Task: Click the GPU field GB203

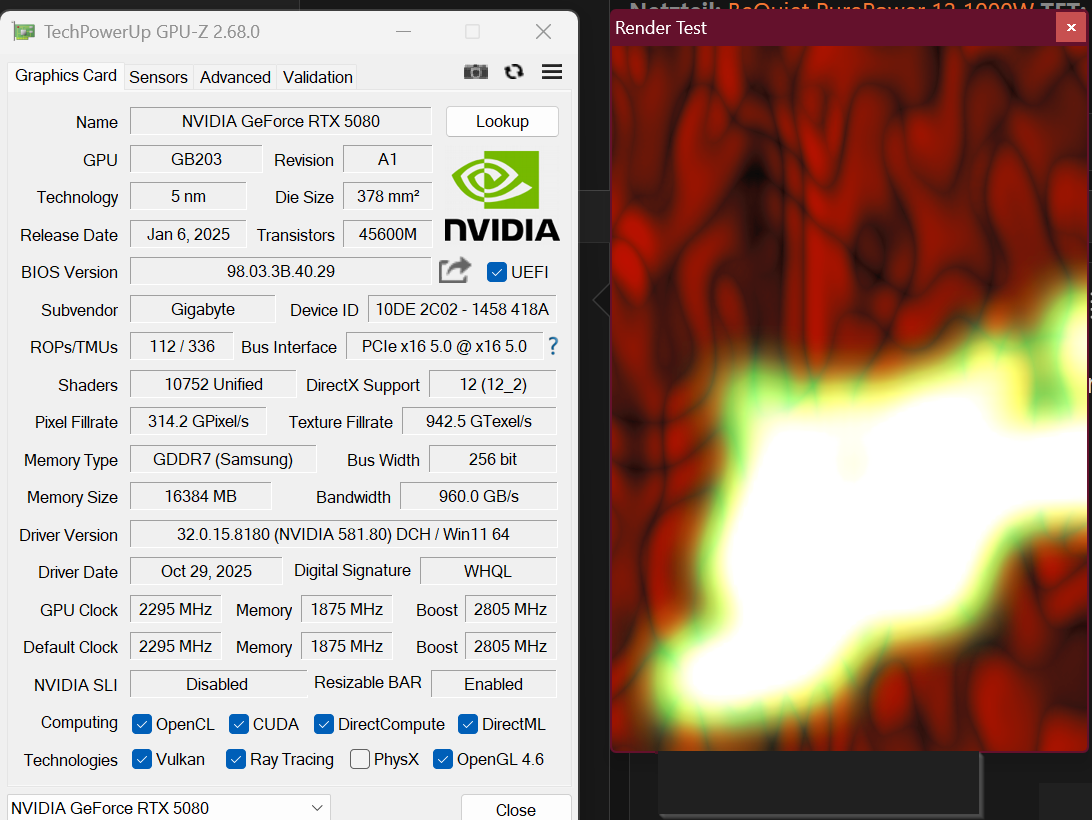Action: [196, 159]
